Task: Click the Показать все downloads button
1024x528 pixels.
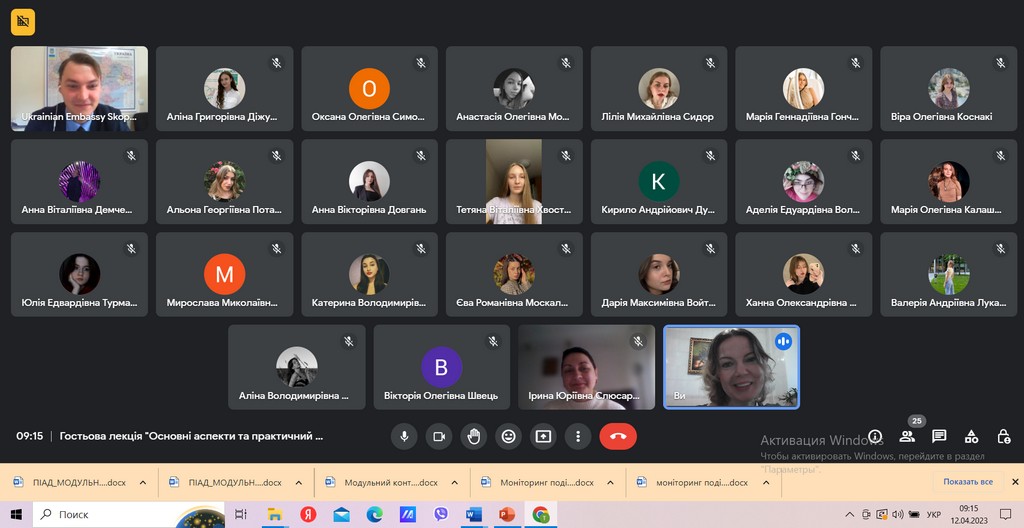Action: tap(967, 482)
